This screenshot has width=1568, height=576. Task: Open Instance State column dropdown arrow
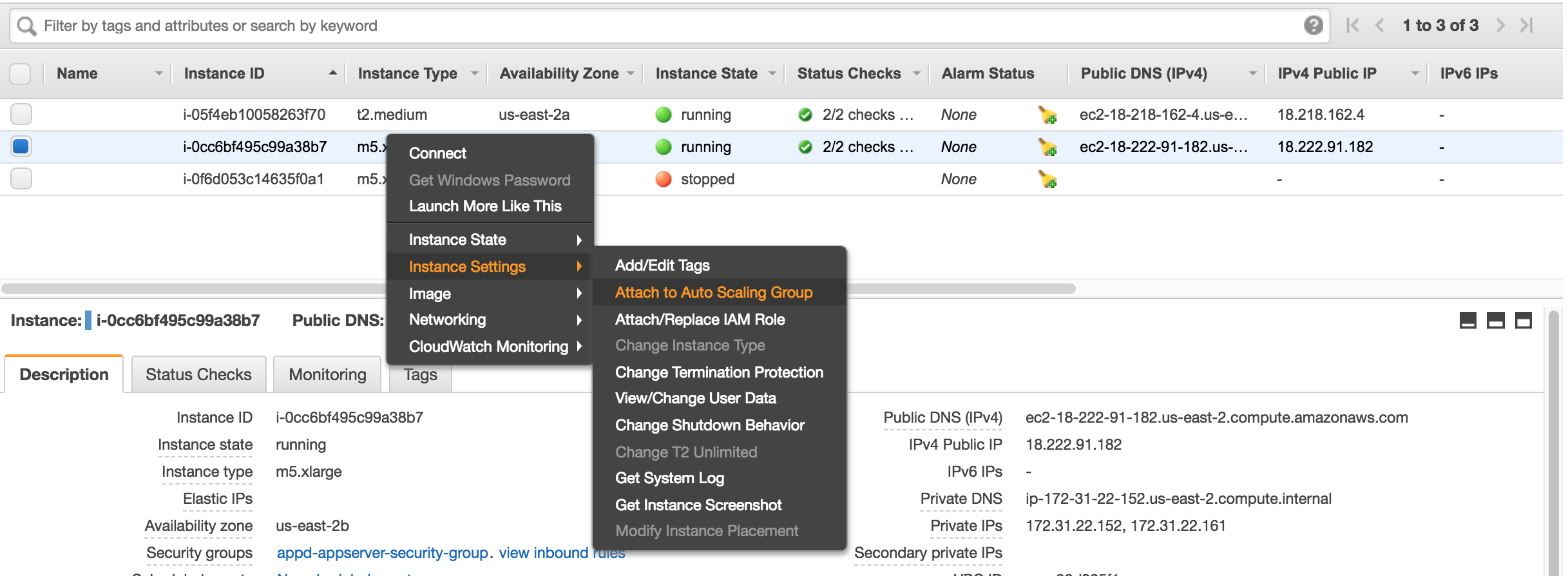[772, 73]
